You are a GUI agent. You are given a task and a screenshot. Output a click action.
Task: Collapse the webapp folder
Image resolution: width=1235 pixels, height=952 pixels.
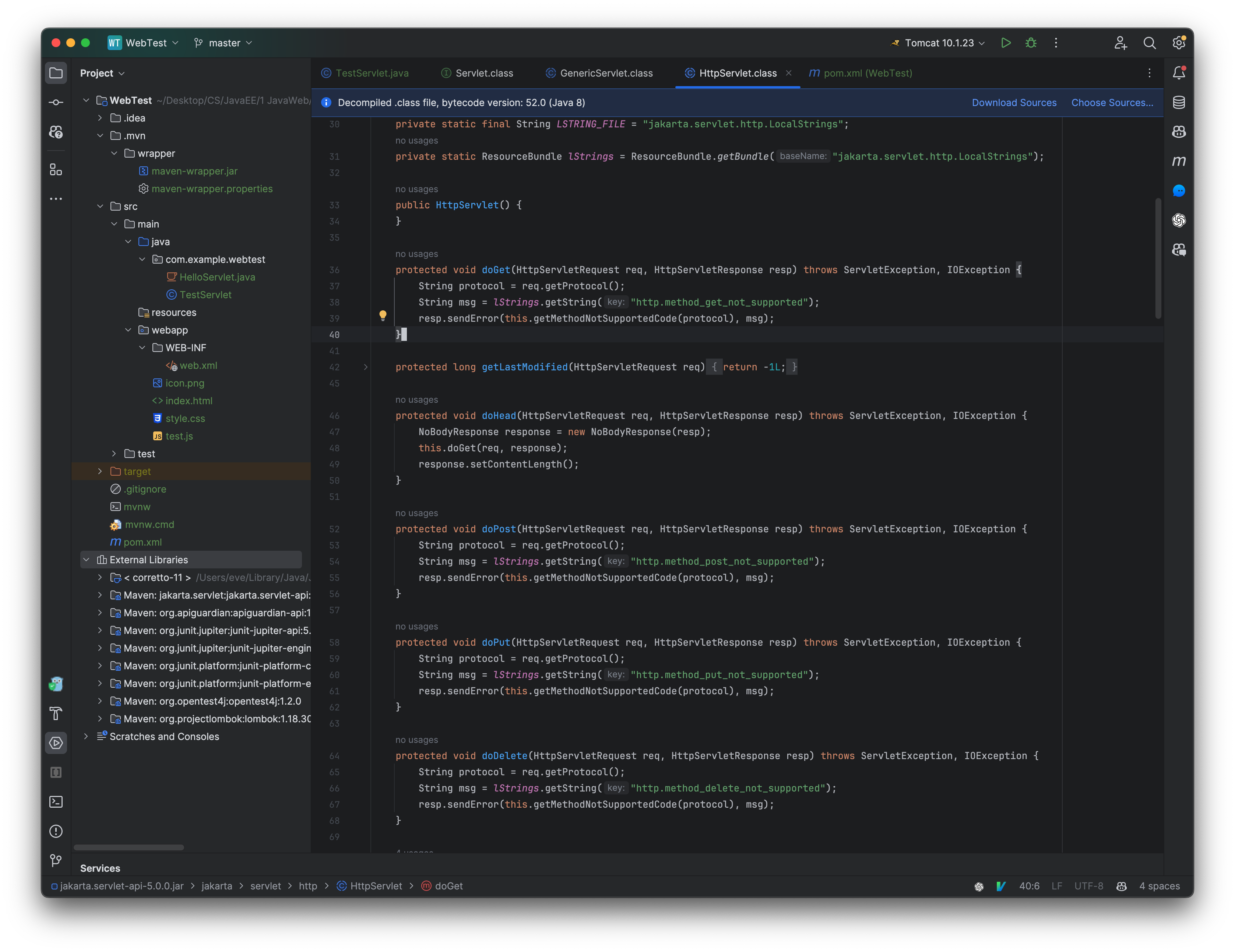click(129, 330)
